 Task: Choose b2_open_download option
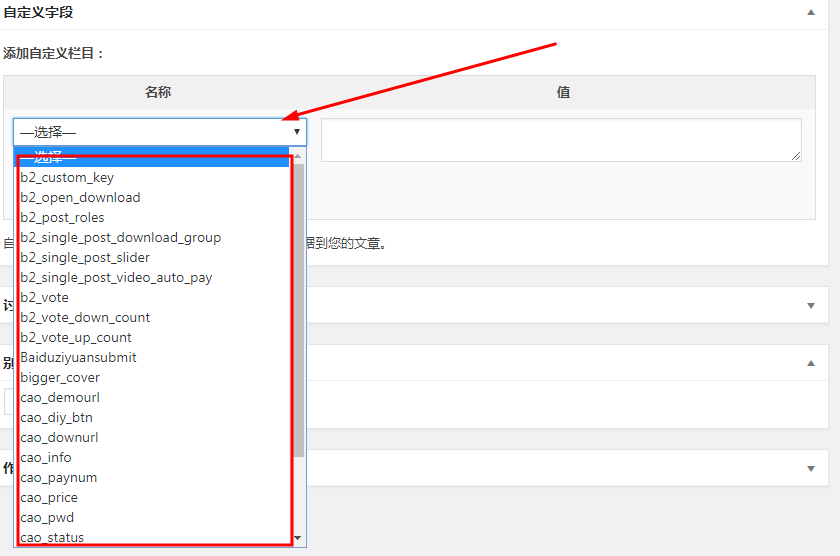pyautogui.click(x=80, y=197)
